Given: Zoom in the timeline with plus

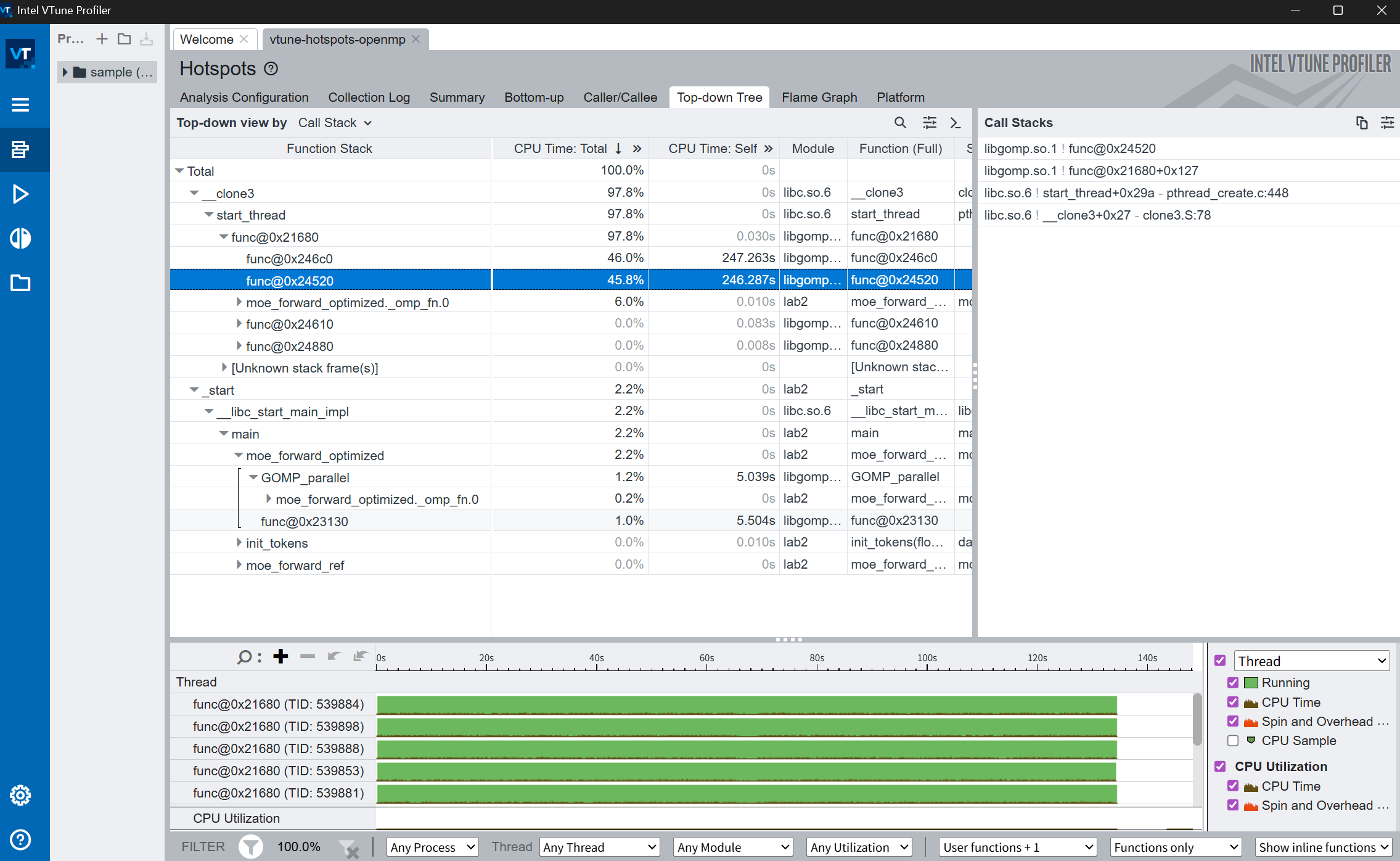Looking at the screenshot, I should click(281, 656).
